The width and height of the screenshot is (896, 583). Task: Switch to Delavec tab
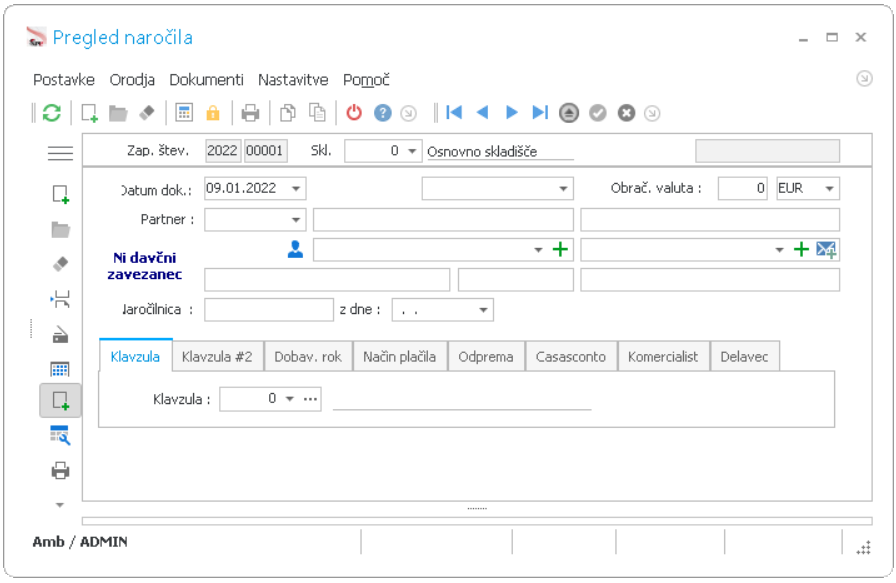tap(744, 357)
